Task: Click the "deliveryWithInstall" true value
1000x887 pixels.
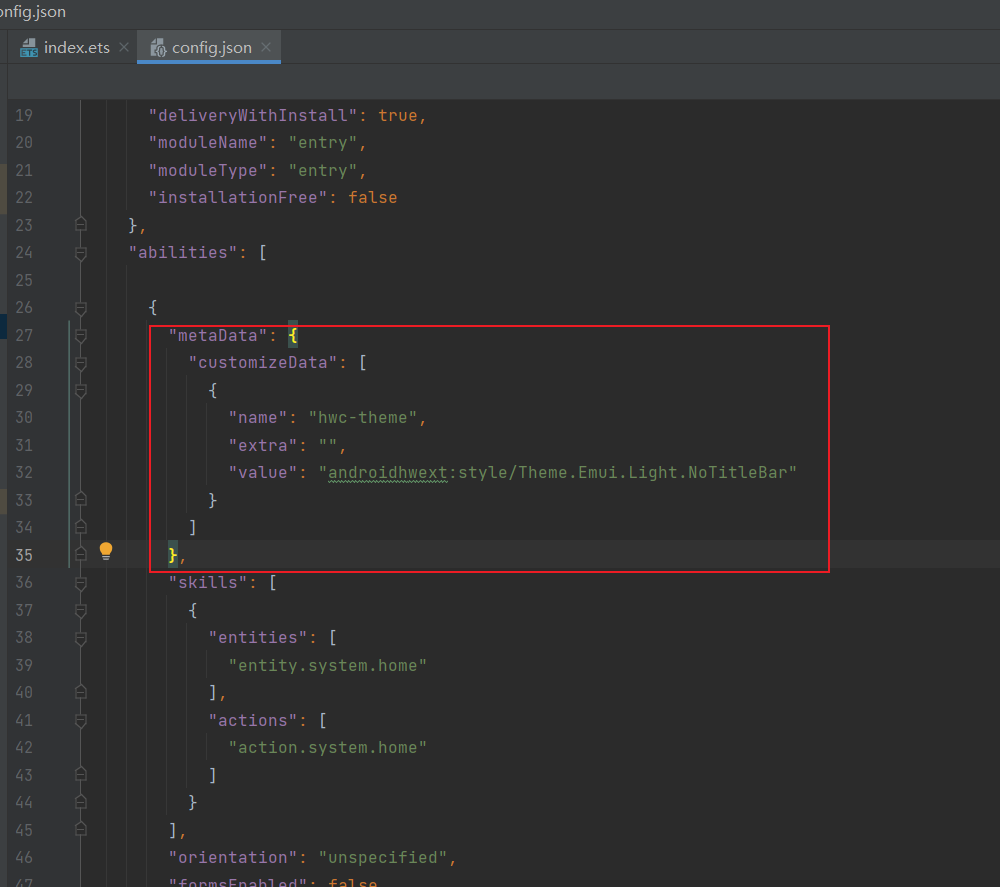Action: tap(397, 115)
